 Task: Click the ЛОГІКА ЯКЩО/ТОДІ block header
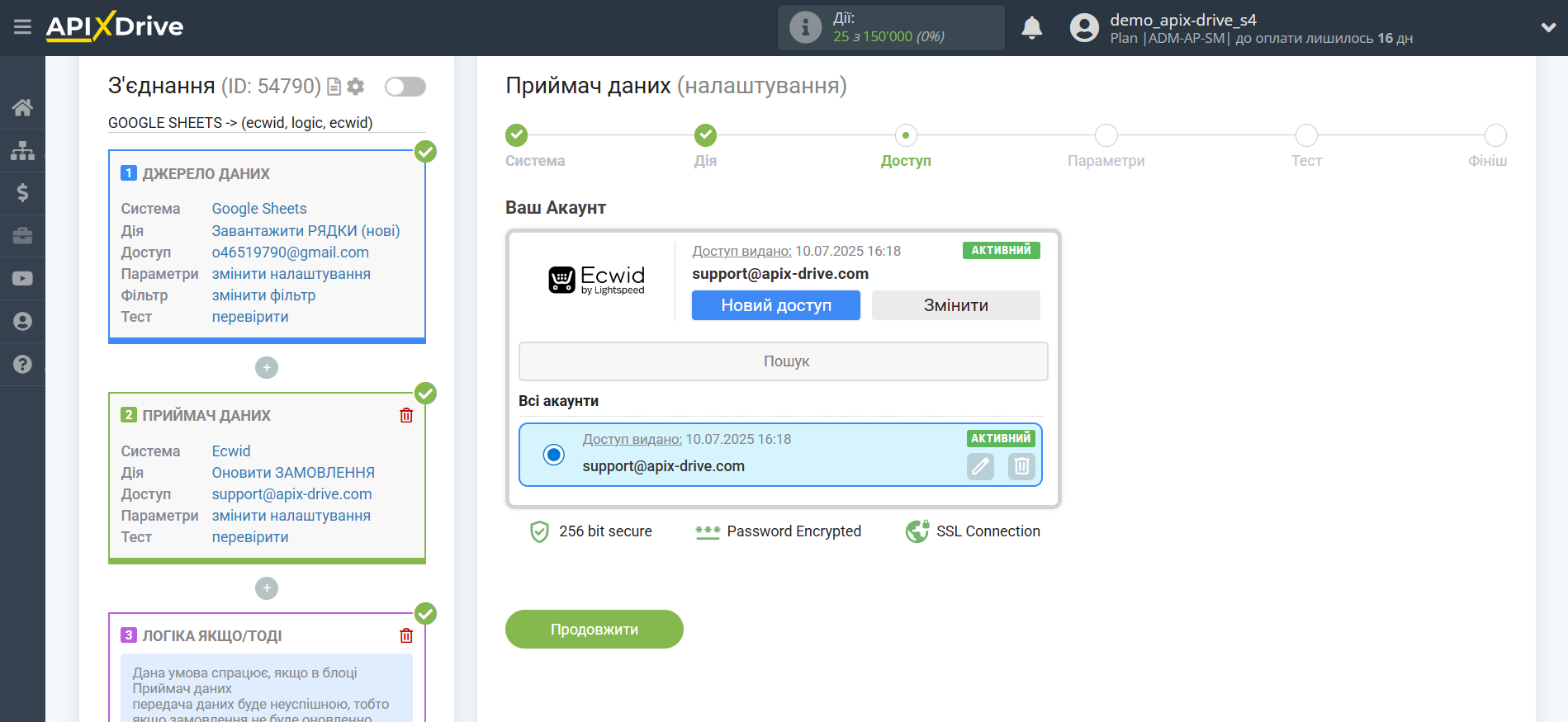(x=211, y=636)
